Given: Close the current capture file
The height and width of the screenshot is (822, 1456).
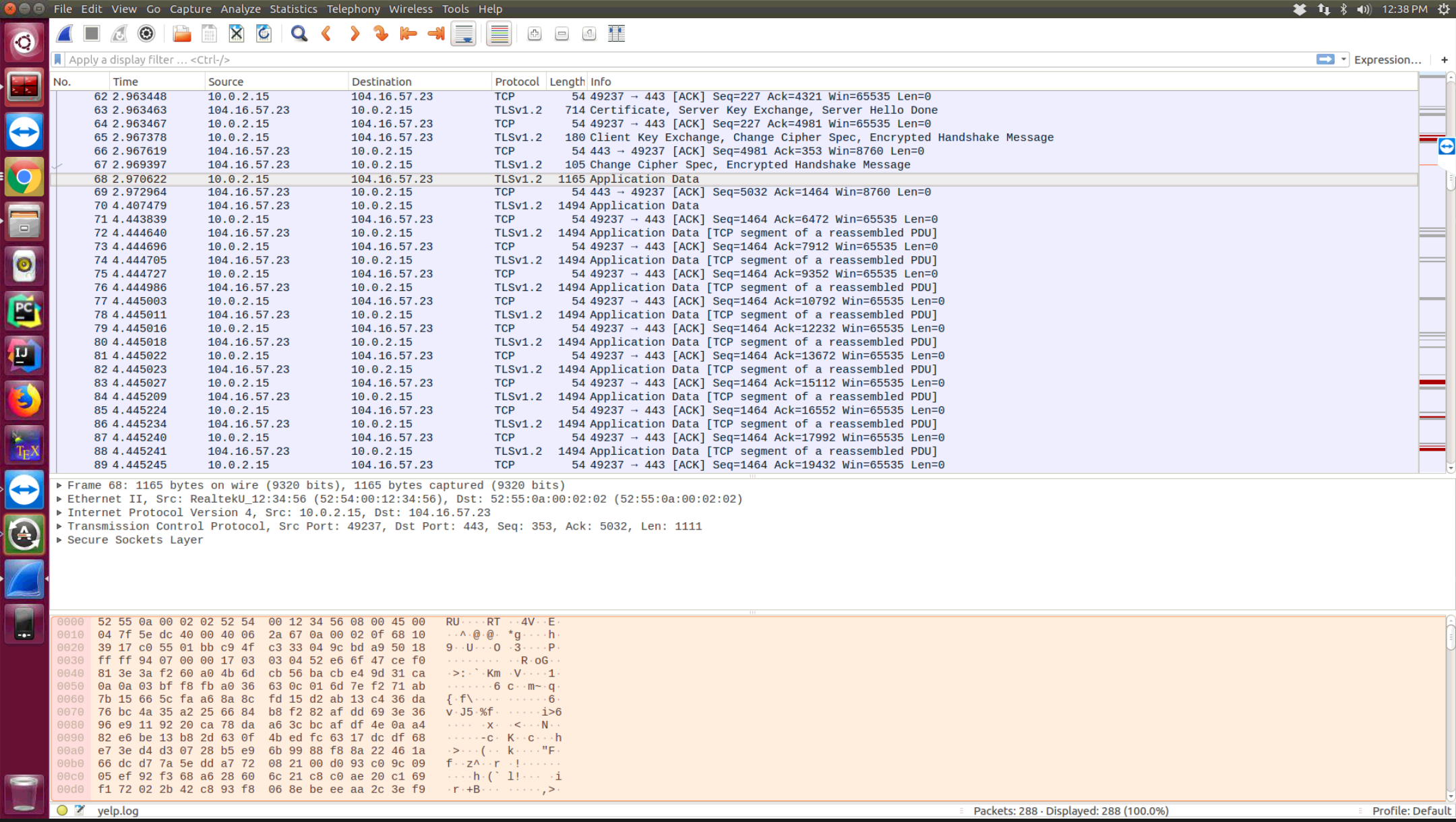Looking at the screenshot, I should click(237, 33).
